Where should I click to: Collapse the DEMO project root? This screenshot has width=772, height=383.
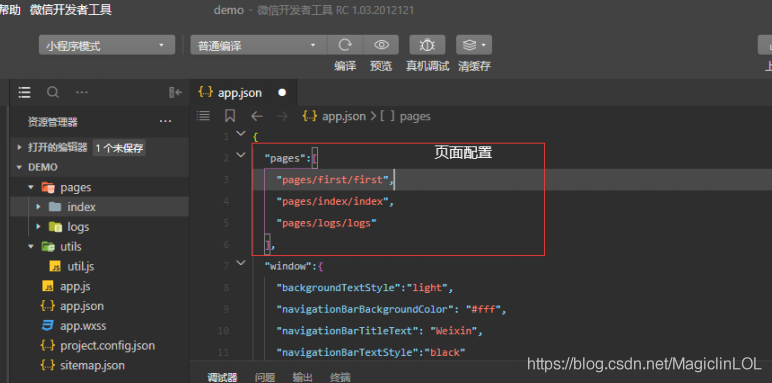pyautogui.click(x=20, y=167)
